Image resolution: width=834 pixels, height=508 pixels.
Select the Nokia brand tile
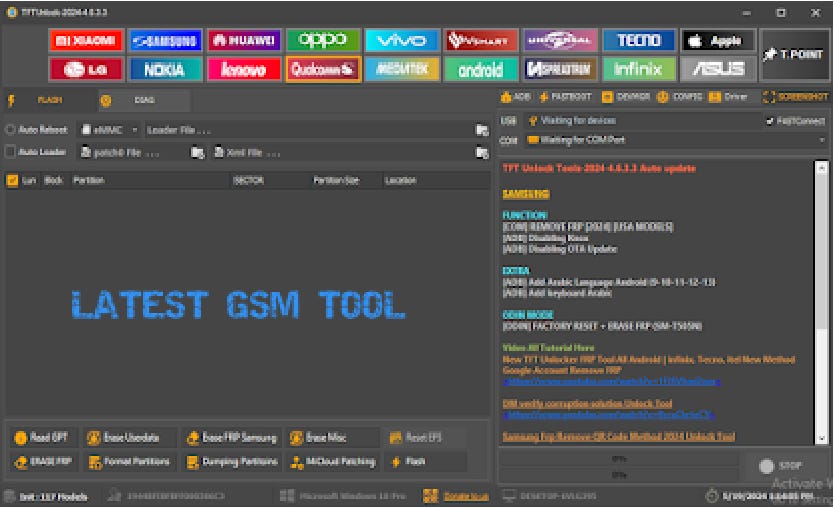[x=165, y=69]
